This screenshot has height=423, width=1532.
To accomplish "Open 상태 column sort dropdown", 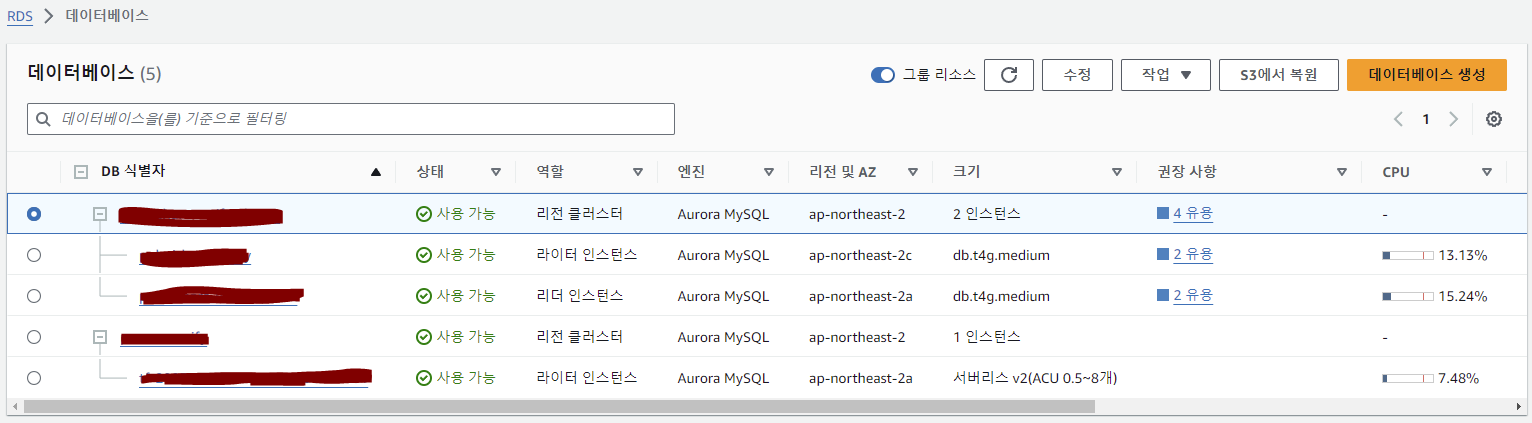I will point(495,172).
